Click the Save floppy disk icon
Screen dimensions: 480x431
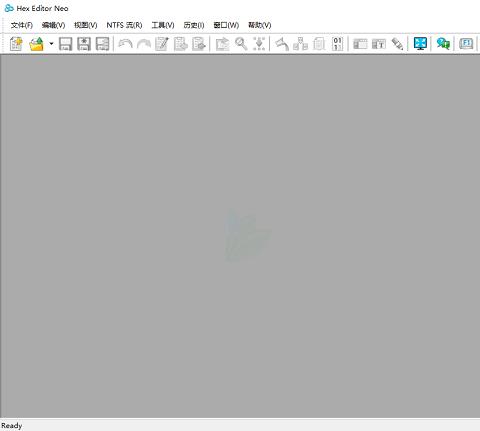pyautogui.click(x=65, y=44)
